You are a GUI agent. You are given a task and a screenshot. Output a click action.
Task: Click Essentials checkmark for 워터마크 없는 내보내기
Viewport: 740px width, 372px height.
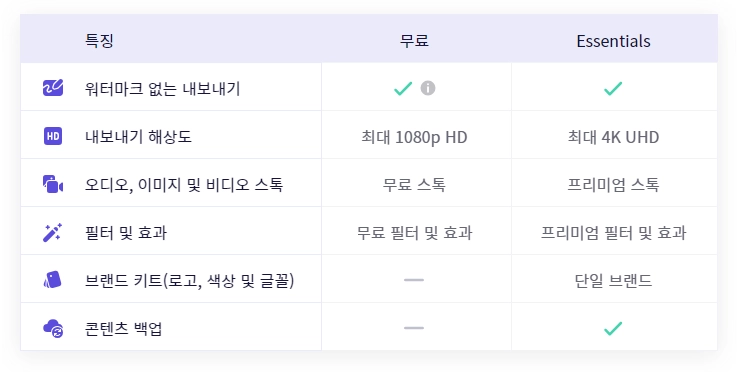pos(613,88)
